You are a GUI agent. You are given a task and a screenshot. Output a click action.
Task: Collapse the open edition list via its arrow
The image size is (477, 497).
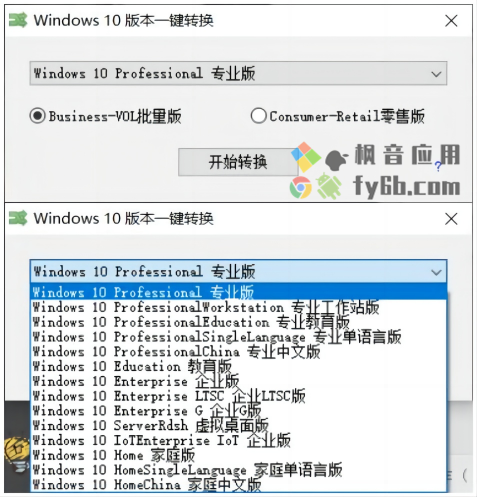pyautogui.click(x=436, y=272)
